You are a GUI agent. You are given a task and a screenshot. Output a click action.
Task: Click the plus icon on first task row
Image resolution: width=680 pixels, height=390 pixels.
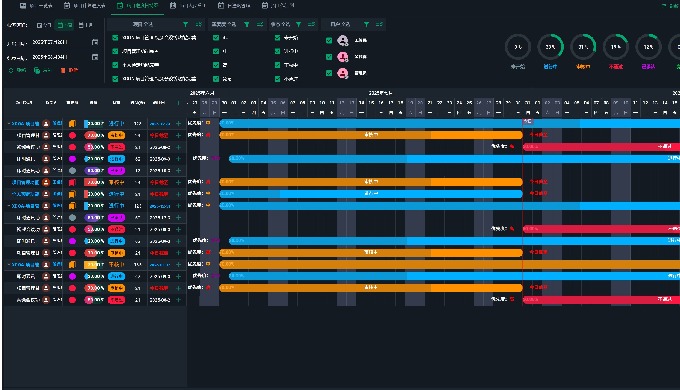(178, 124)
